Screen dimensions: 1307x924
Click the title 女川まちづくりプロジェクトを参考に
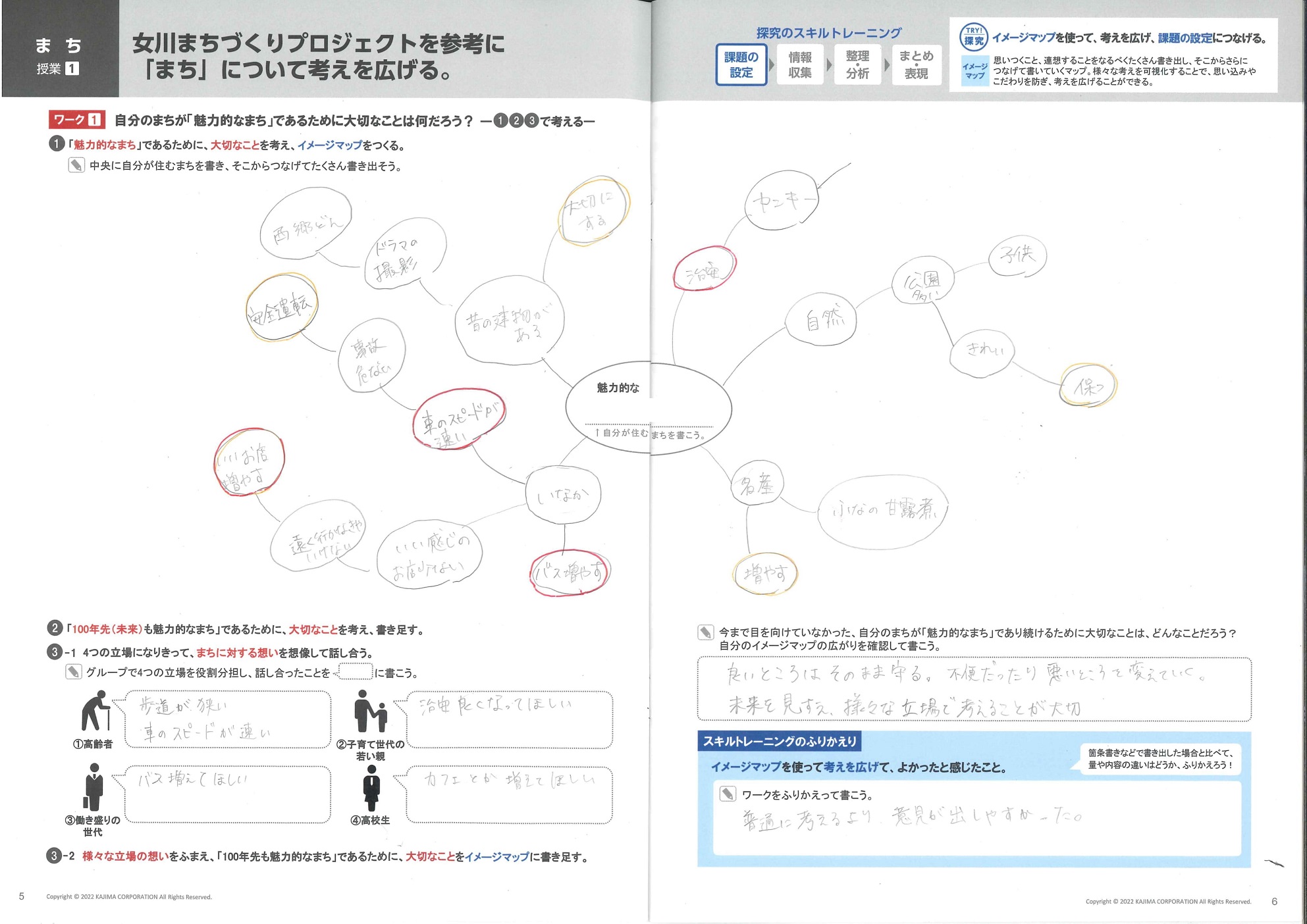pos(318,43)
